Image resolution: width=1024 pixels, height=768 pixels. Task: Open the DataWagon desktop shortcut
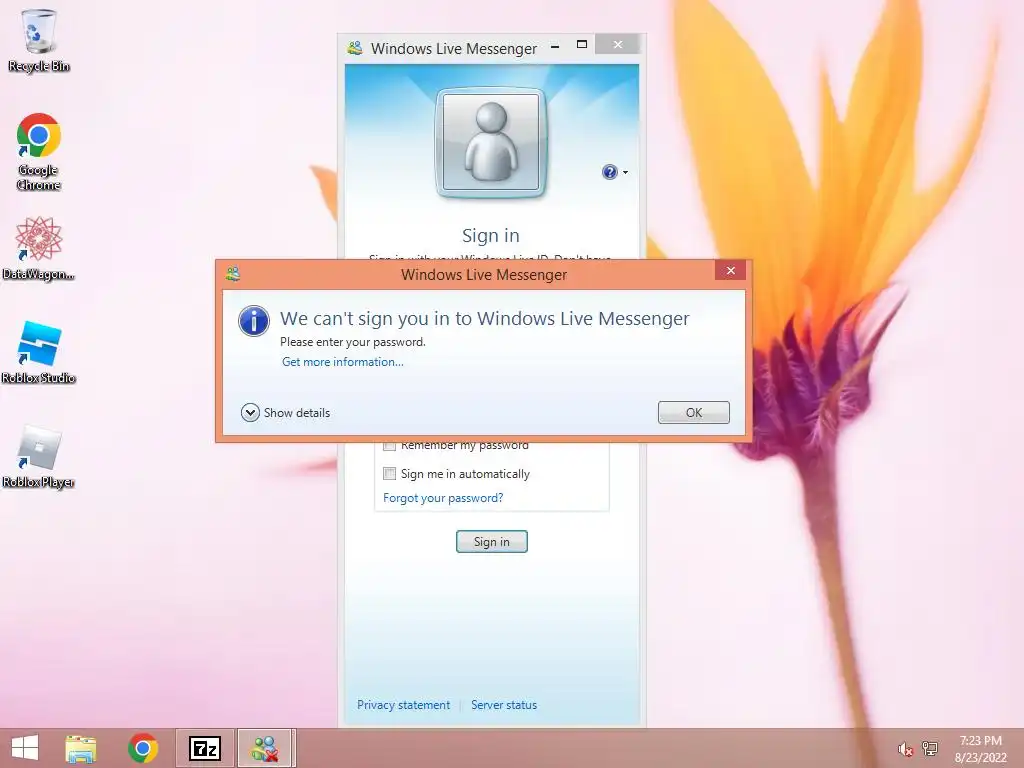coord(39,248)
